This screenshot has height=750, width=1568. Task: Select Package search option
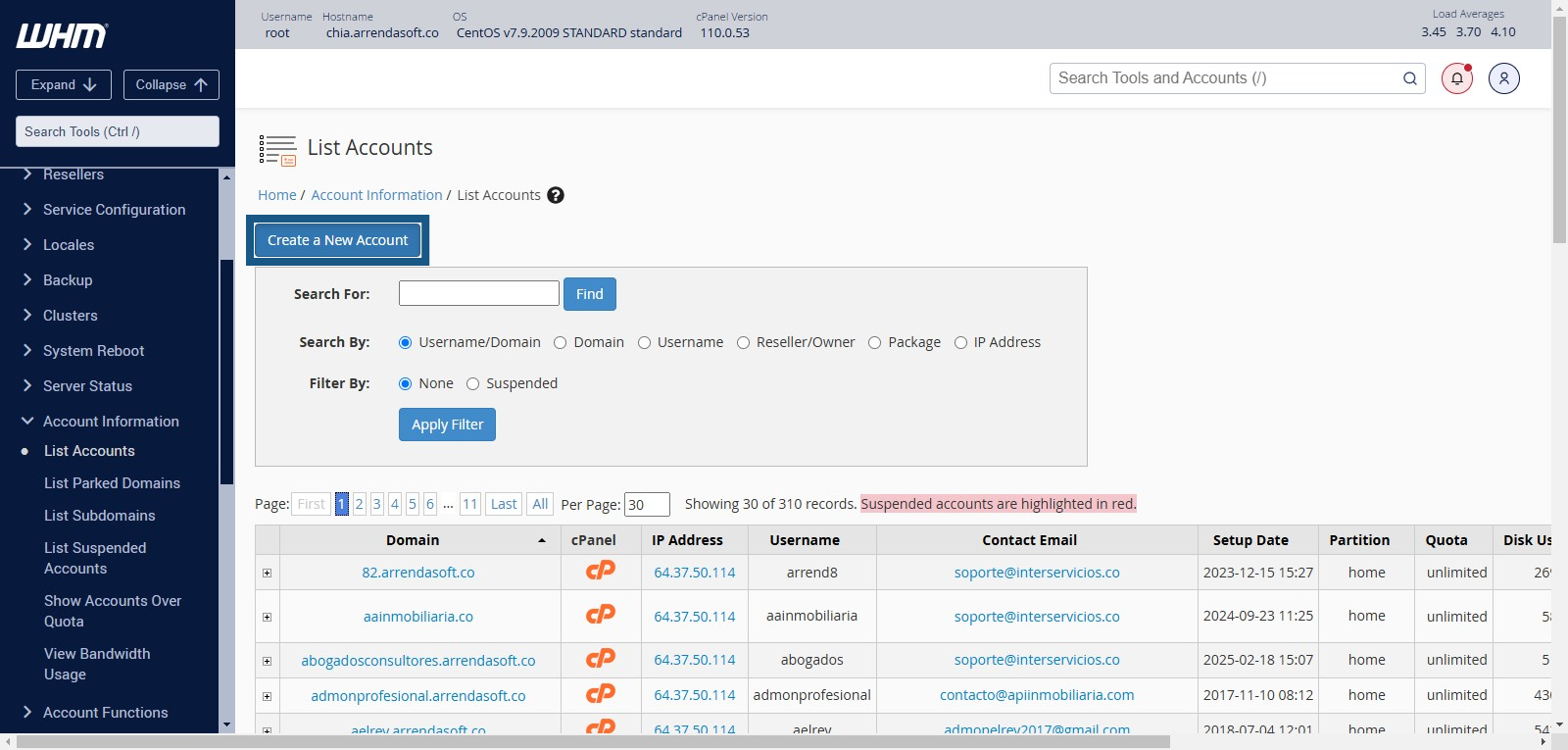click(874, 342)
